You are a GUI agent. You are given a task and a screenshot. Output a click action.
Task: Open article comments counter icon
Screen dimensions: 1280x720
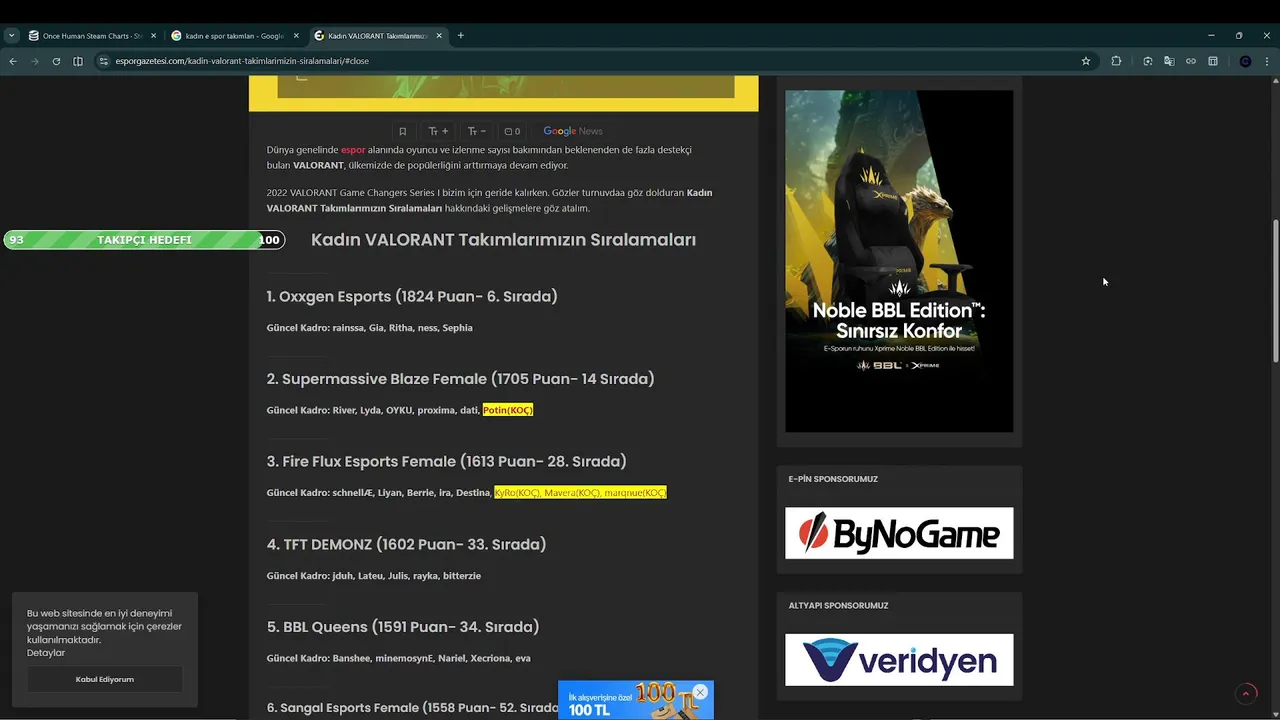point(512,131)
